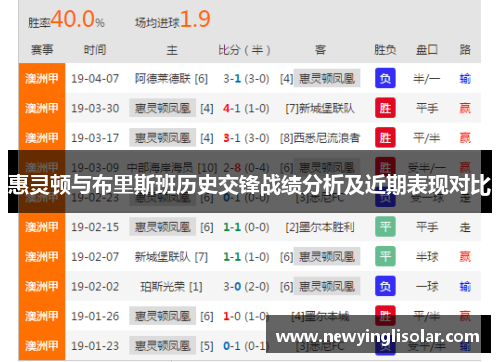500x362 pixels.
Task: Click 惠灵顿凤凰 as away team on 19-04-07
Action: (327, 78)
